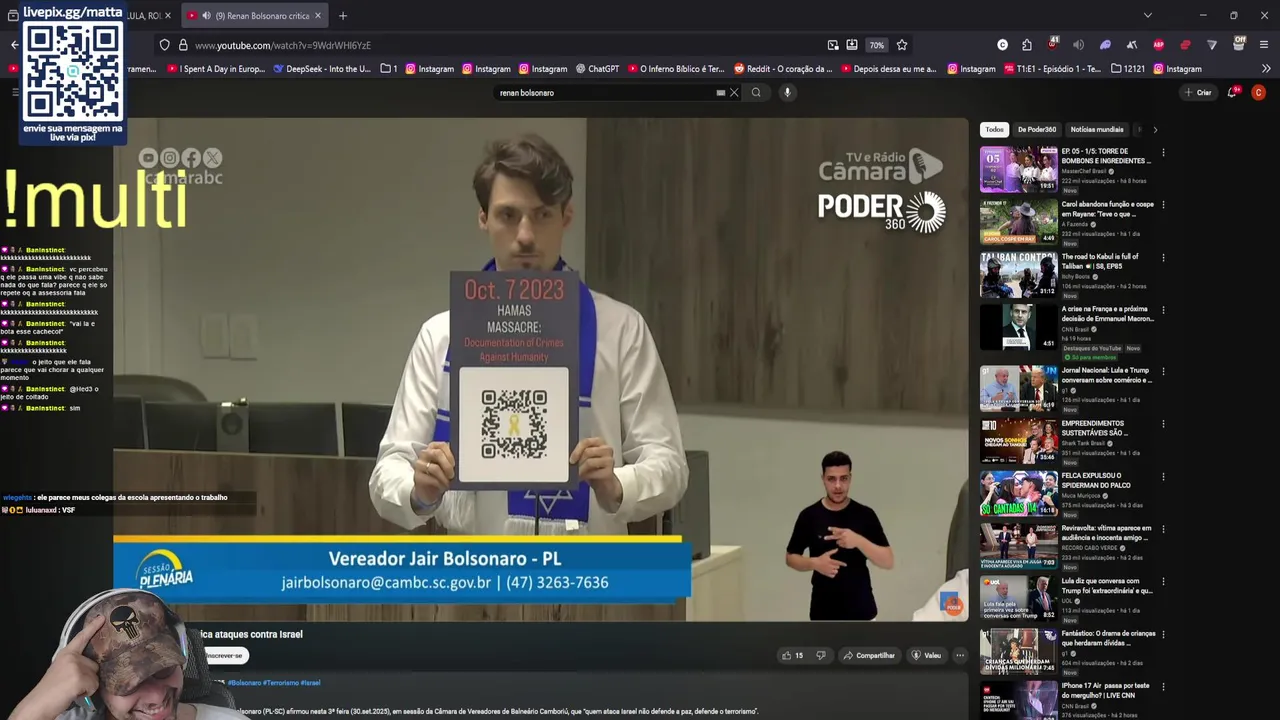Screen dimensions: 1280x720
Task: Open the YouTube account avatar menu
Action: pos(1259,92)
